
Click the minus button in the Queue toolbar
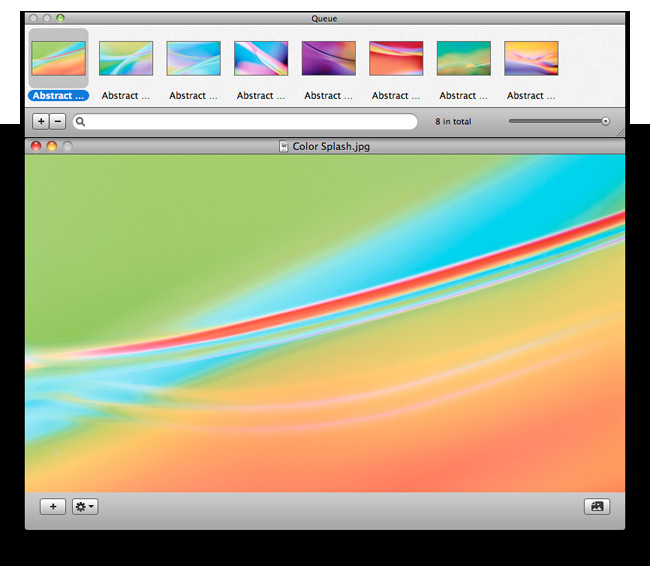click(x=58, y=121)
